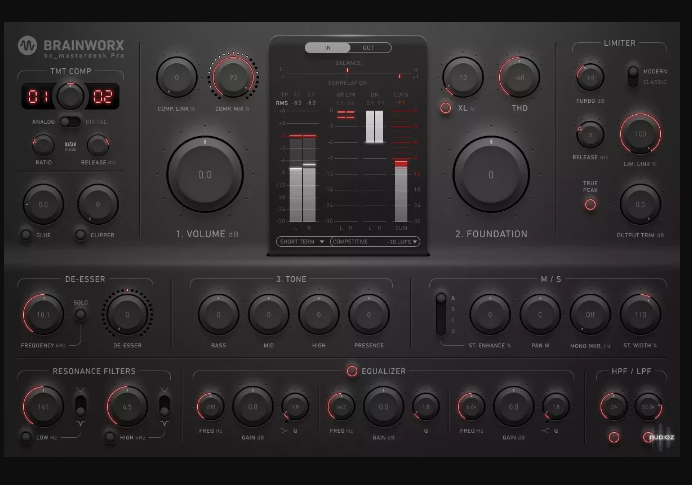Screen dimensions: 692x485
Task: Click the St. Enhance % knob
Action: (x=490, y=315)
